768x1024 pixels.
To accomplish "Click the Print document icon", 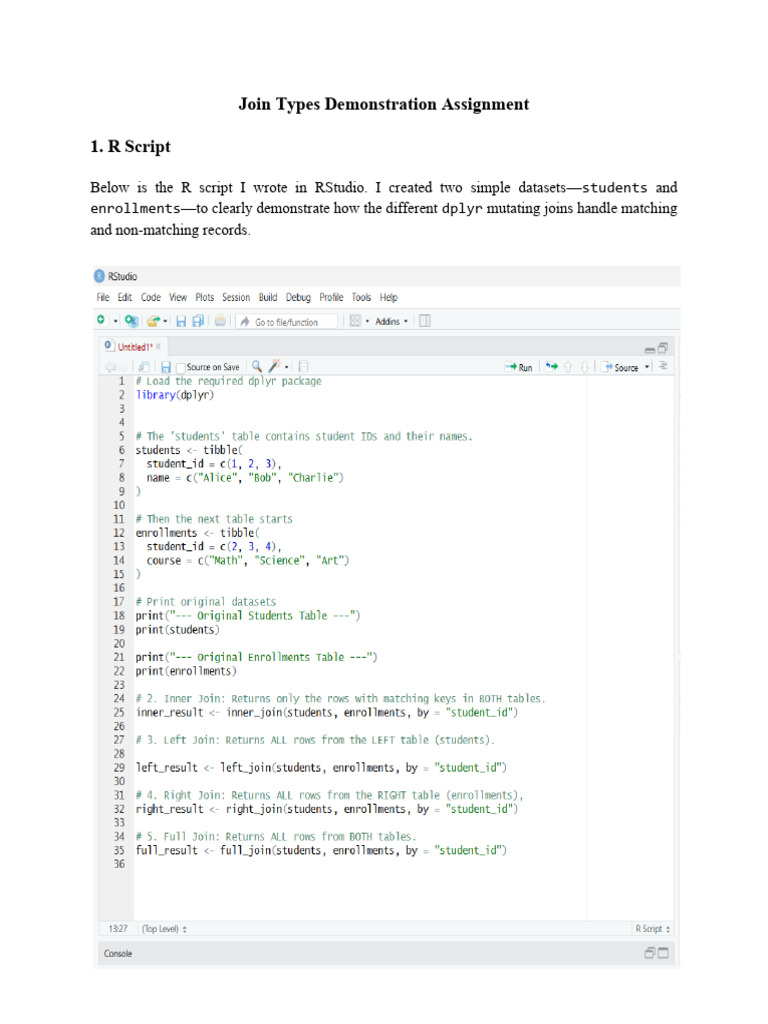I will pyautogui.click(x=220, y=320).
